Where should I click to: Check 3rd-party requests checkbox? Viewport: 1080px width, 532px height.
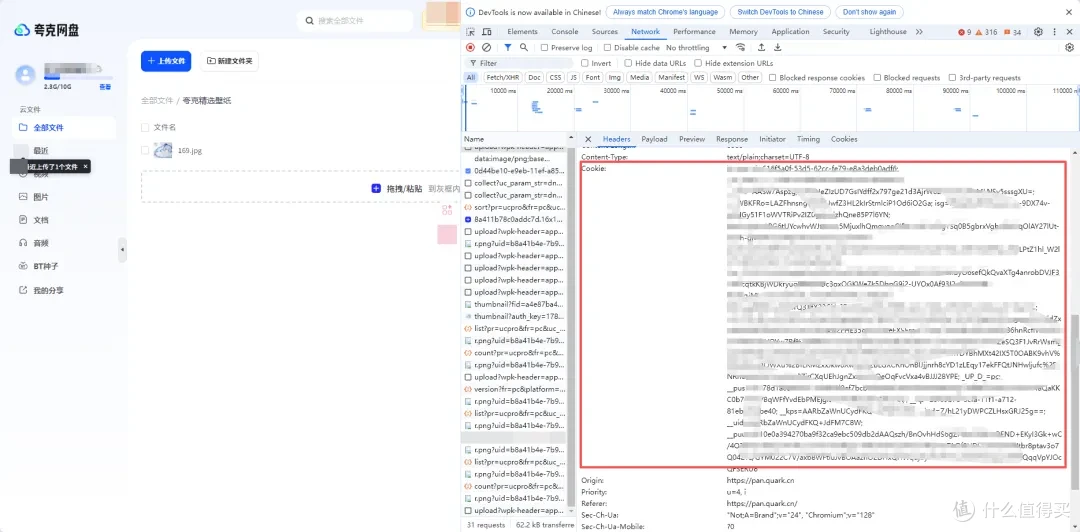(x=953, y=78)
